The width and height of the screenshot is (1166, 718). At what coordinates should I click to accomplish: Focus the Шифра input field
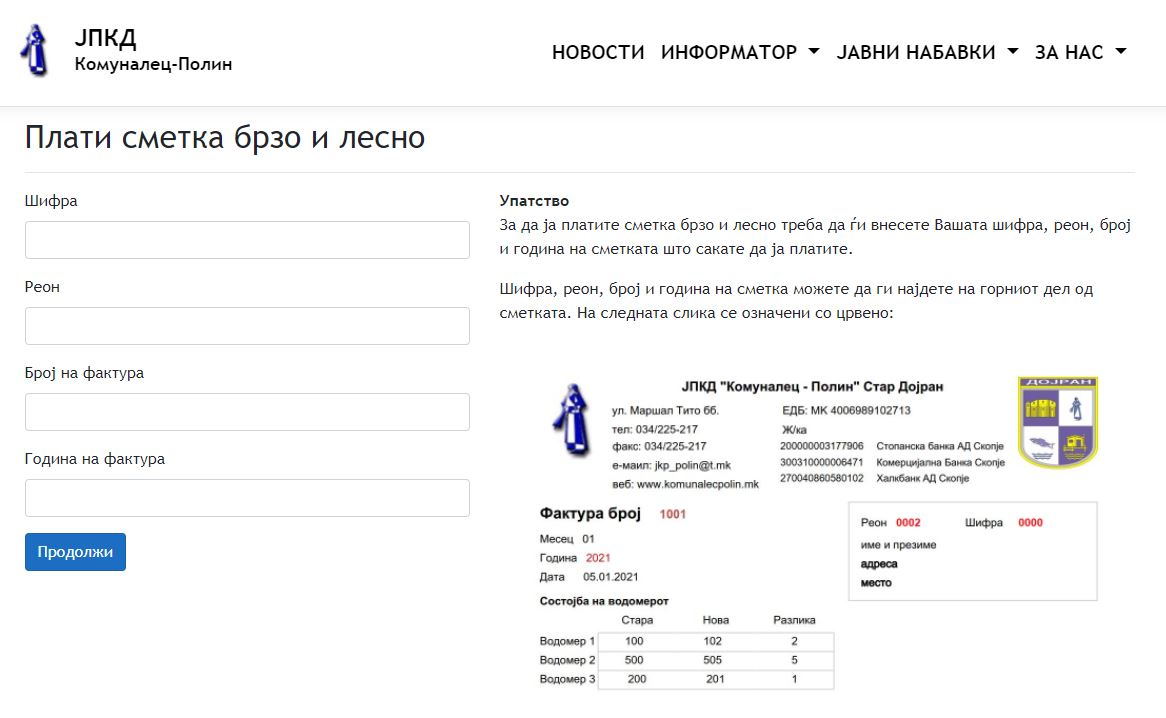(x=247, y=240)
